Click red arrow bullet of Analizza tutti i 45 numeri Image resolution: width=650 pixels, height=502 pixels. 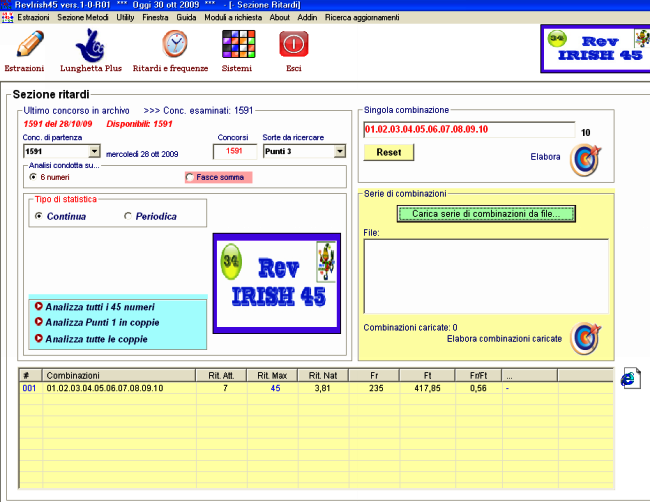39,306
